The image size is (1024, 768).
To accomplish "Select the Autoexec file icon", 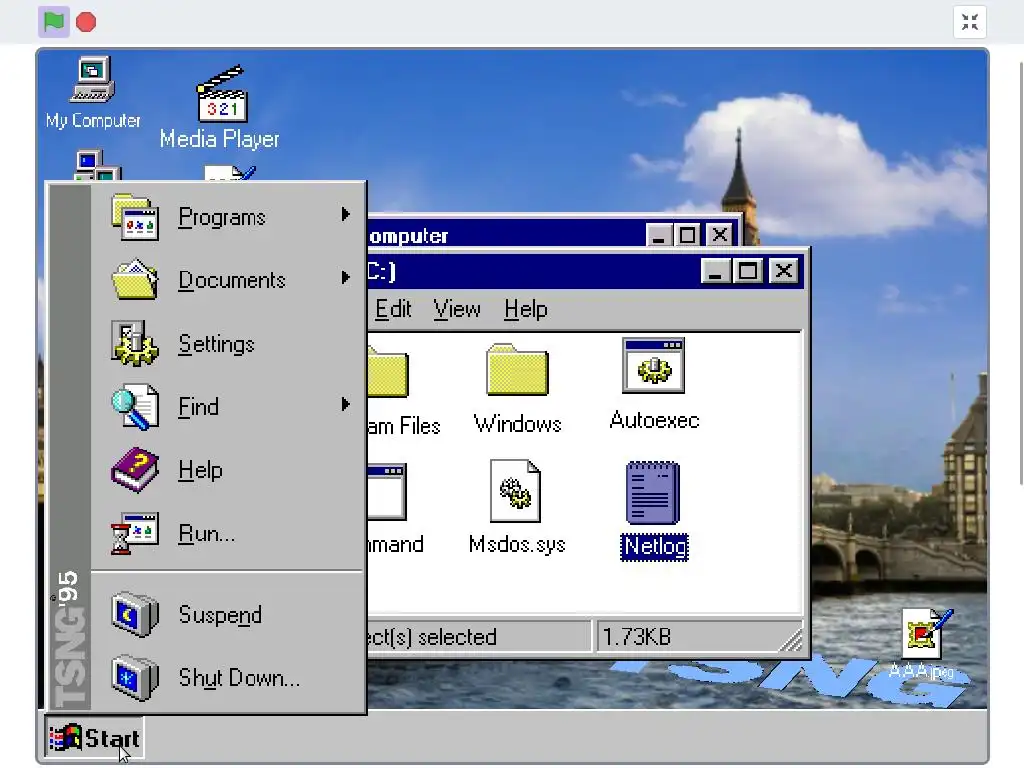I will click(x=654, y=366).
